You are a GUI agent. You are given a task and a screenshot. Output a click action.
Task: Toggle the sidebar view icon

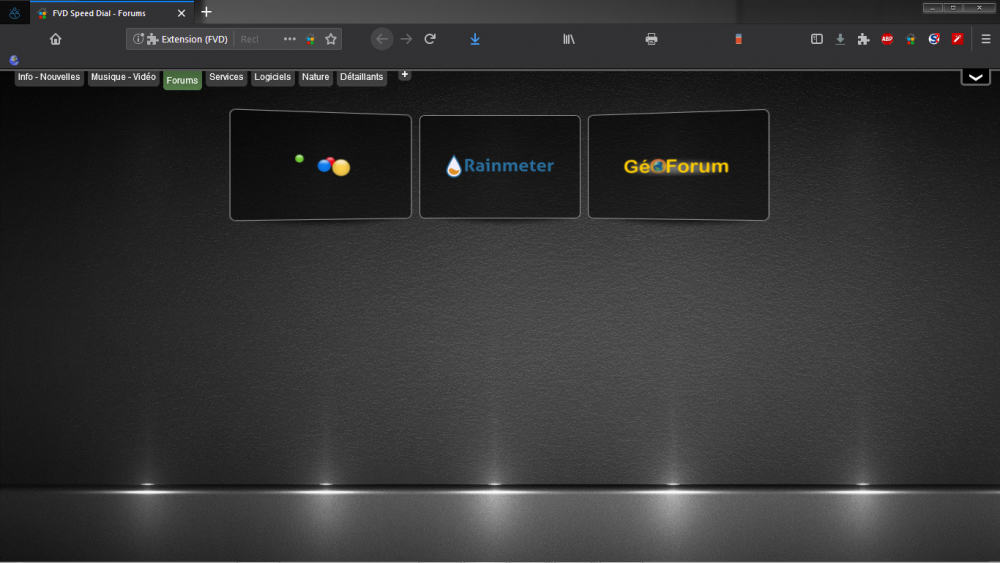[x=816, y=39]
